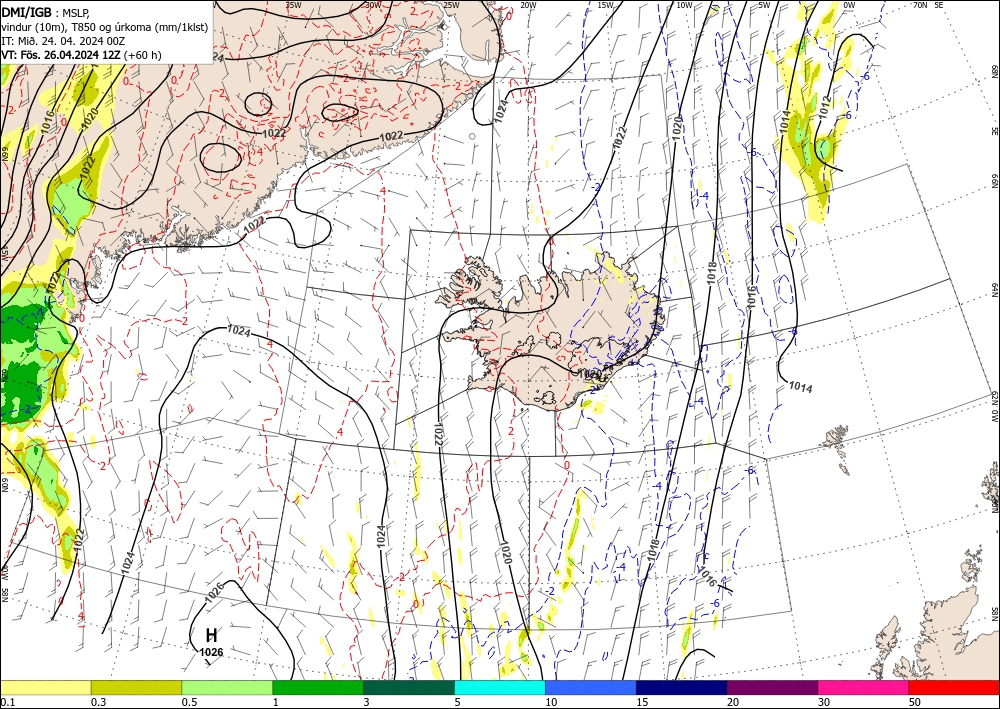The image size is (1000, 709).
Task: Click the yellow 0.1–0.3 legend swatch
Action: (x=45, y=687)
